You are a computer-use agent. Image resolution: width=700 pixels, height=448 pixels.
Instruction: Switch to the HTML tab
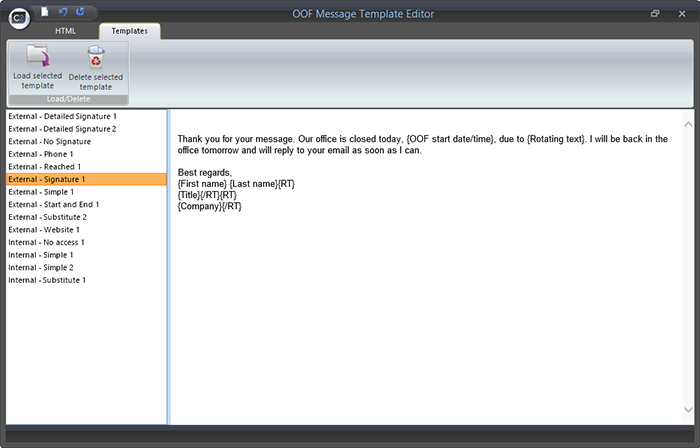point(65,31)
